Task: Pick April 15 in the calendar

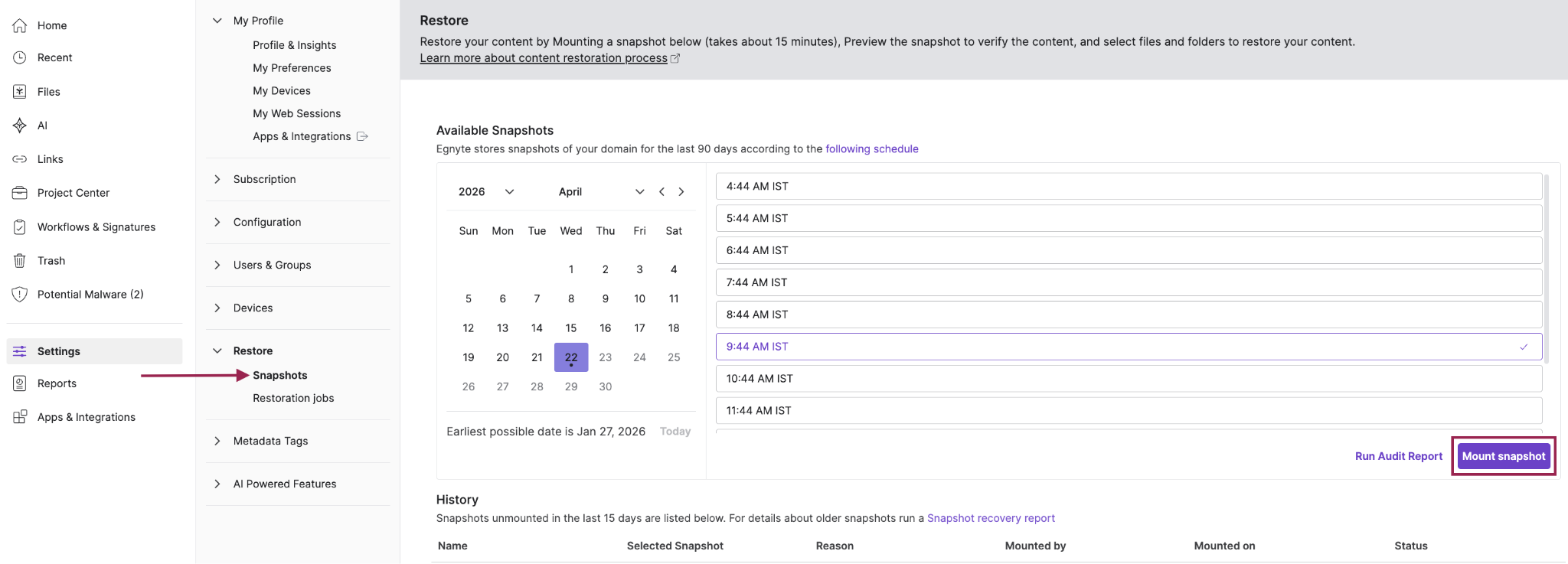Action: click(571, 328)
